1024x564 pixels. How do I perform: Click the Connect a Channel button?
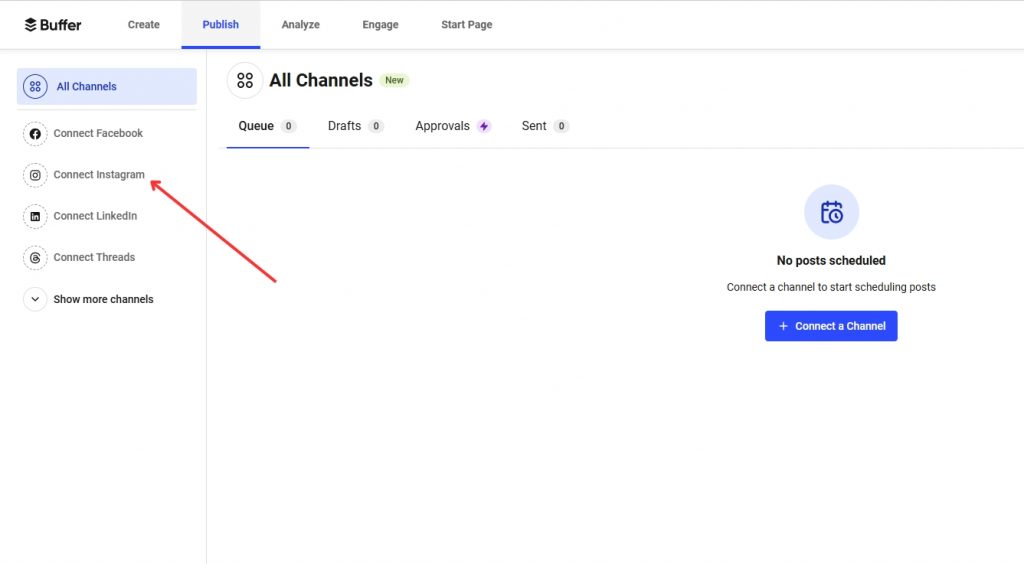831,326
